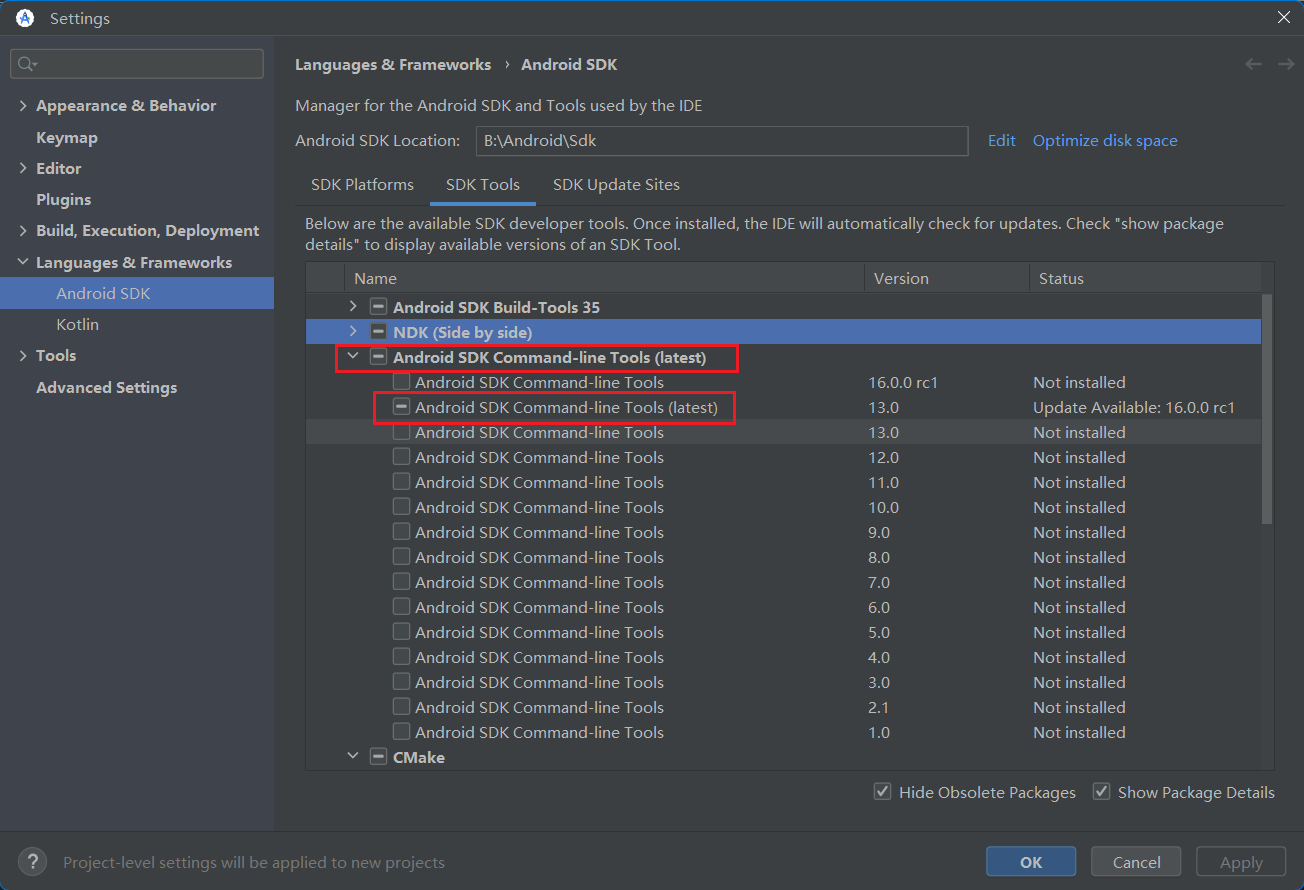This screenshot has width=1304, height=890.
Task: Expand the Editor section
Action: (23, 169)
